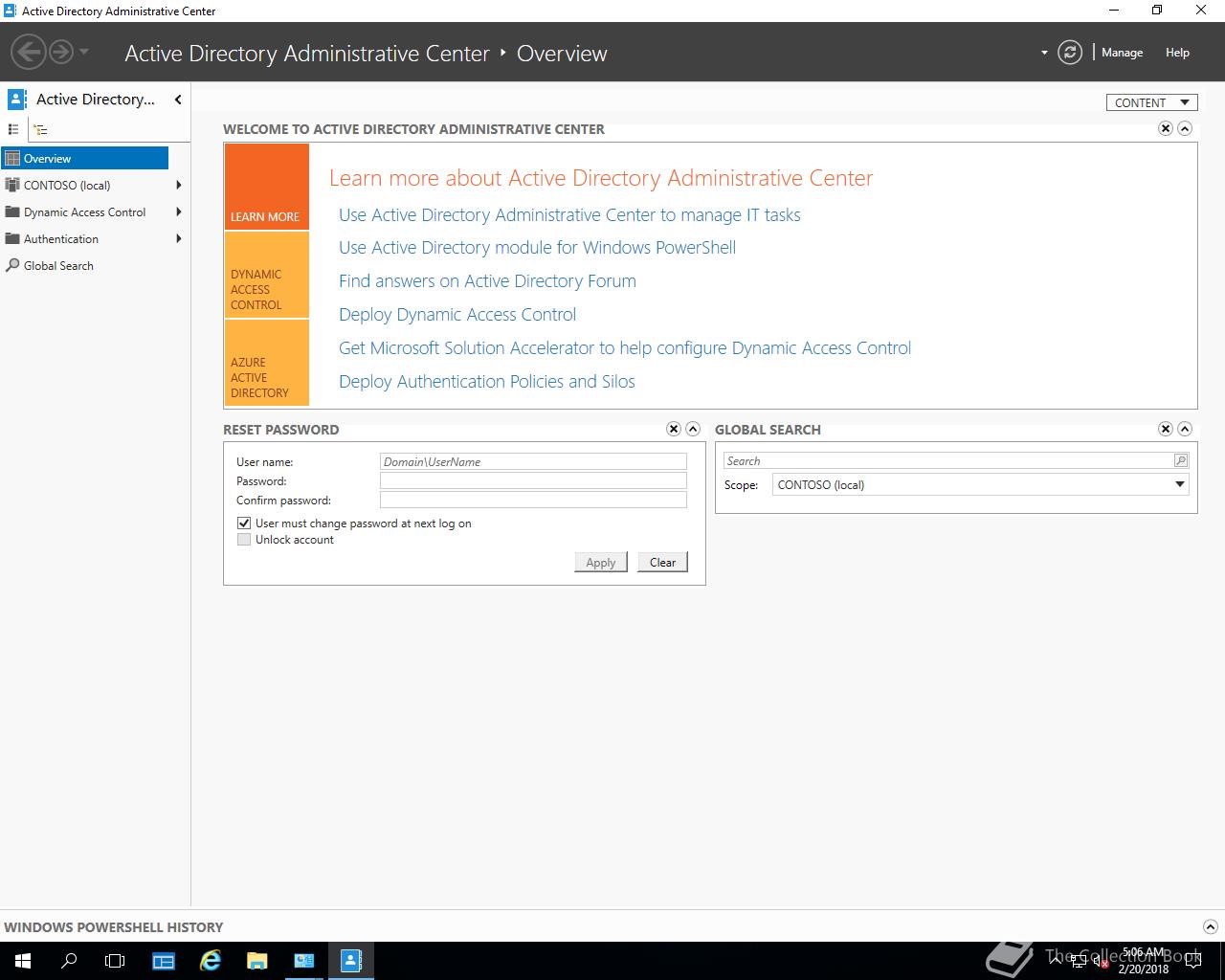1225x980 pixels.
Task: Click the Clear button
Action: pos(662,562)
